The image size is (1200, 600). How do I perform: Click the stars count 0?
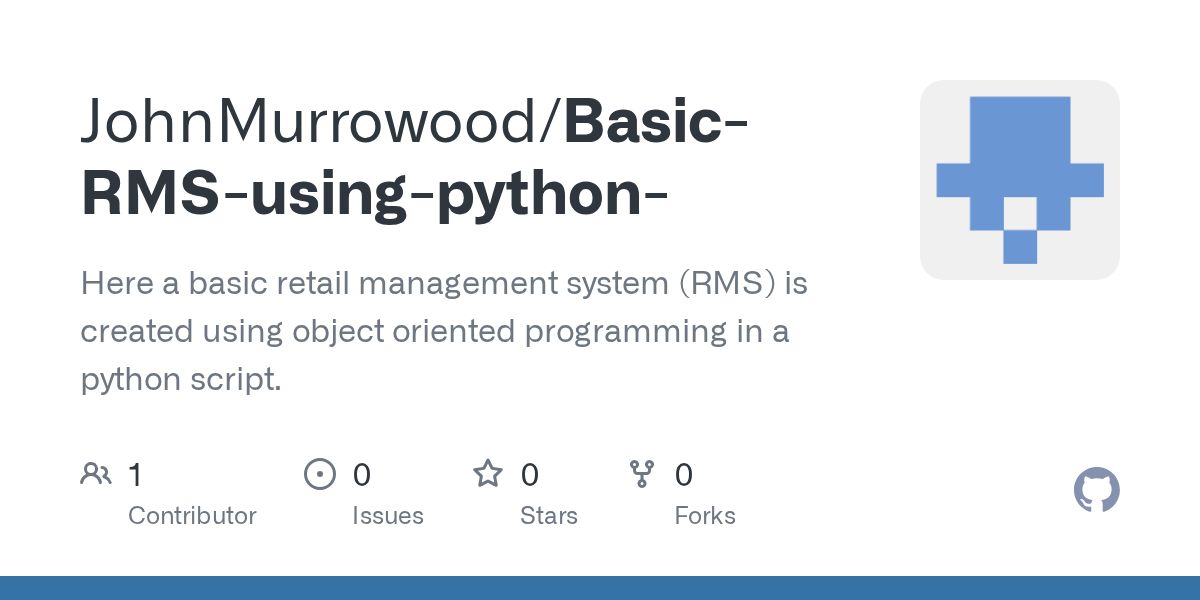530,474
